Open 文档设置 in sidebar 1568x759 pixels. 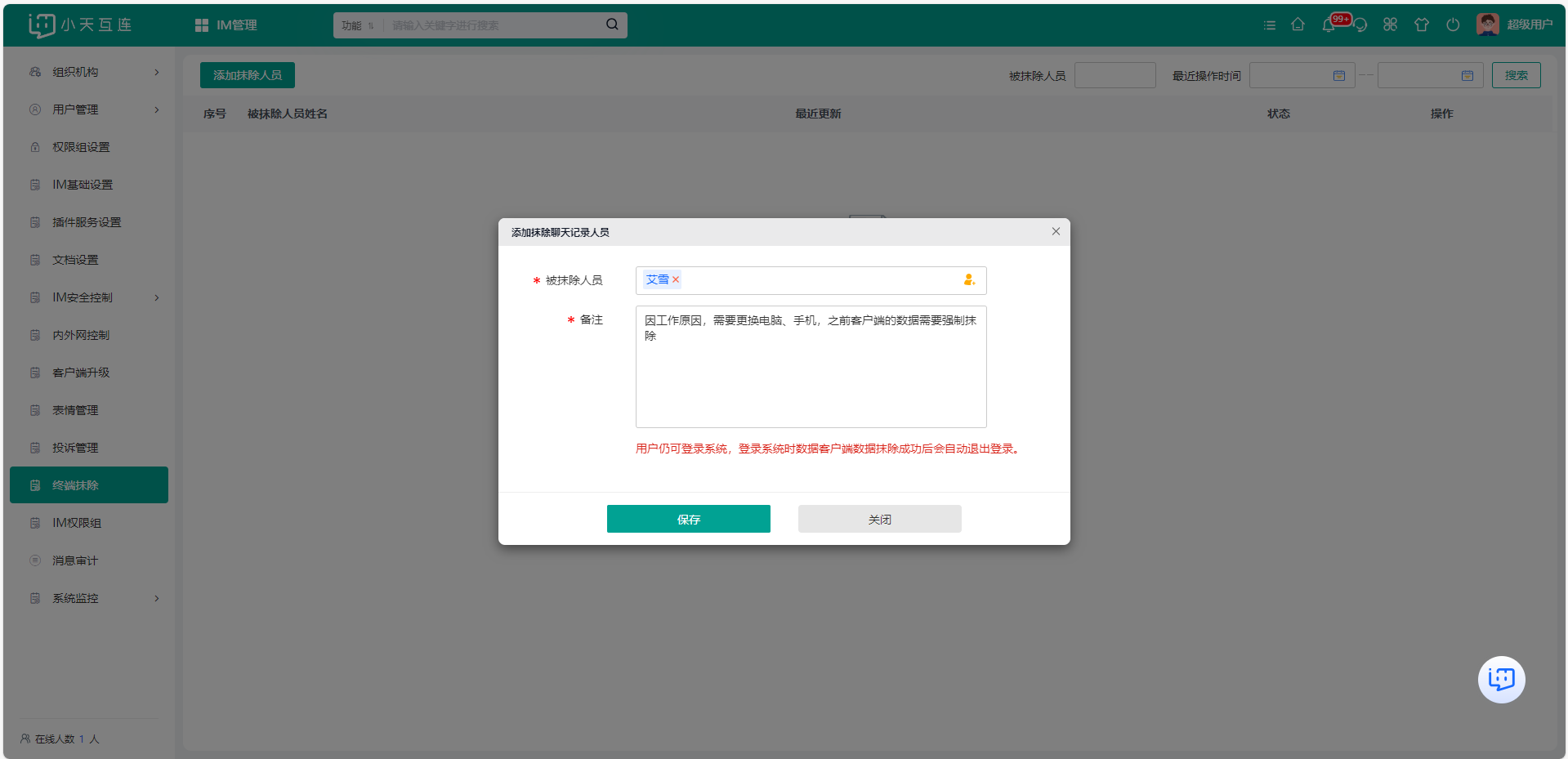(x=89, y=260)
